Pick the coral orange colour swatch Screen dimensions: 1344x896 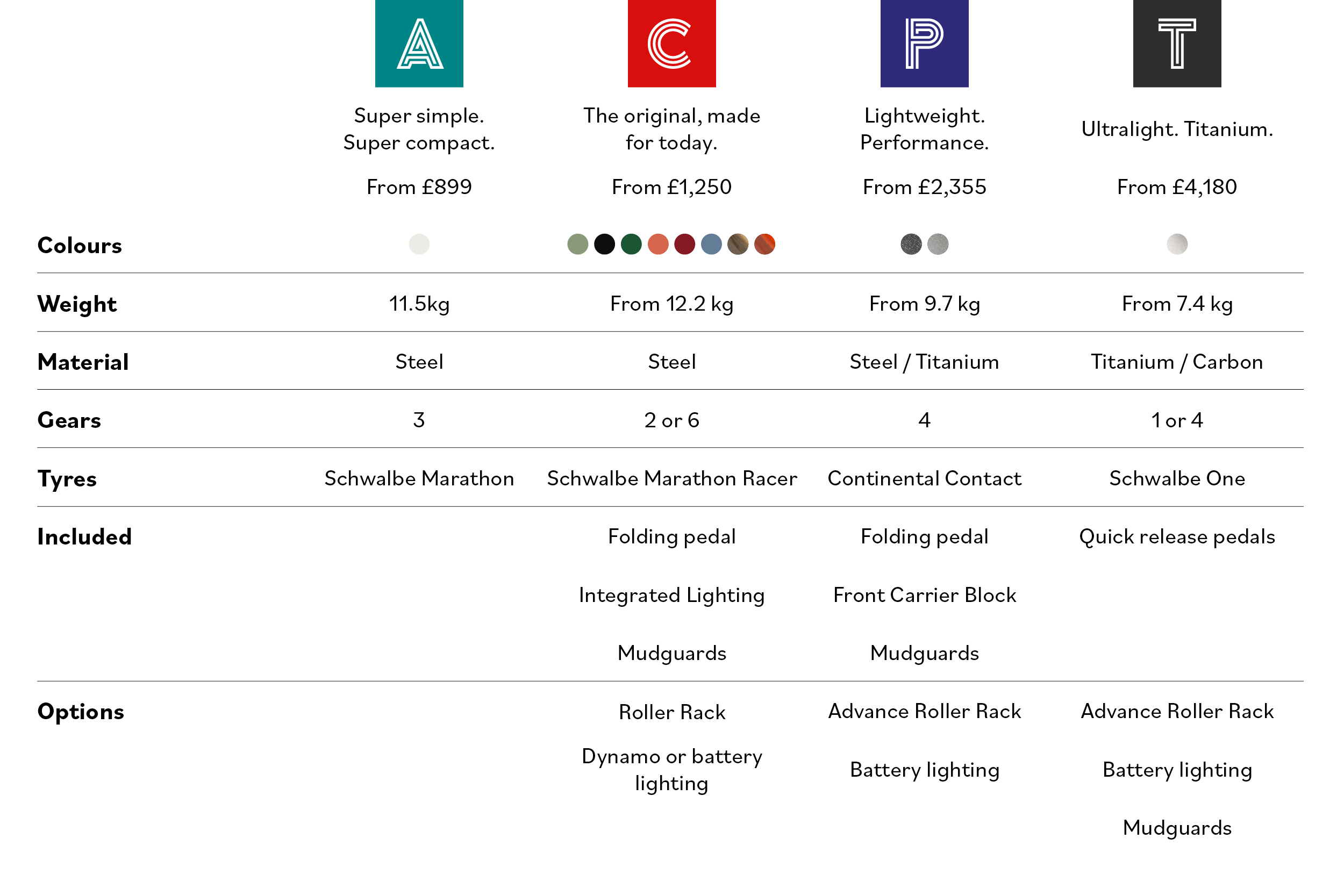click(x=658, y=244)
